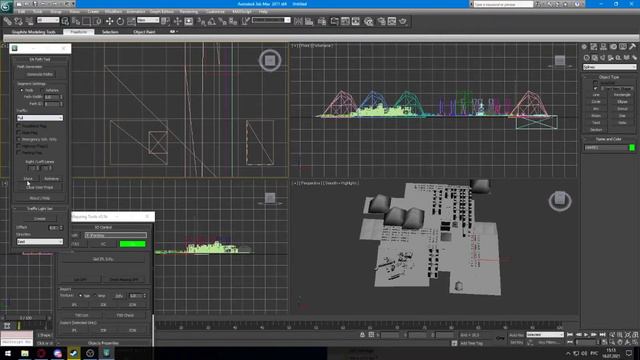
Task: Open File Explorer from the taskbar
Action: click(x=24, y=353)
